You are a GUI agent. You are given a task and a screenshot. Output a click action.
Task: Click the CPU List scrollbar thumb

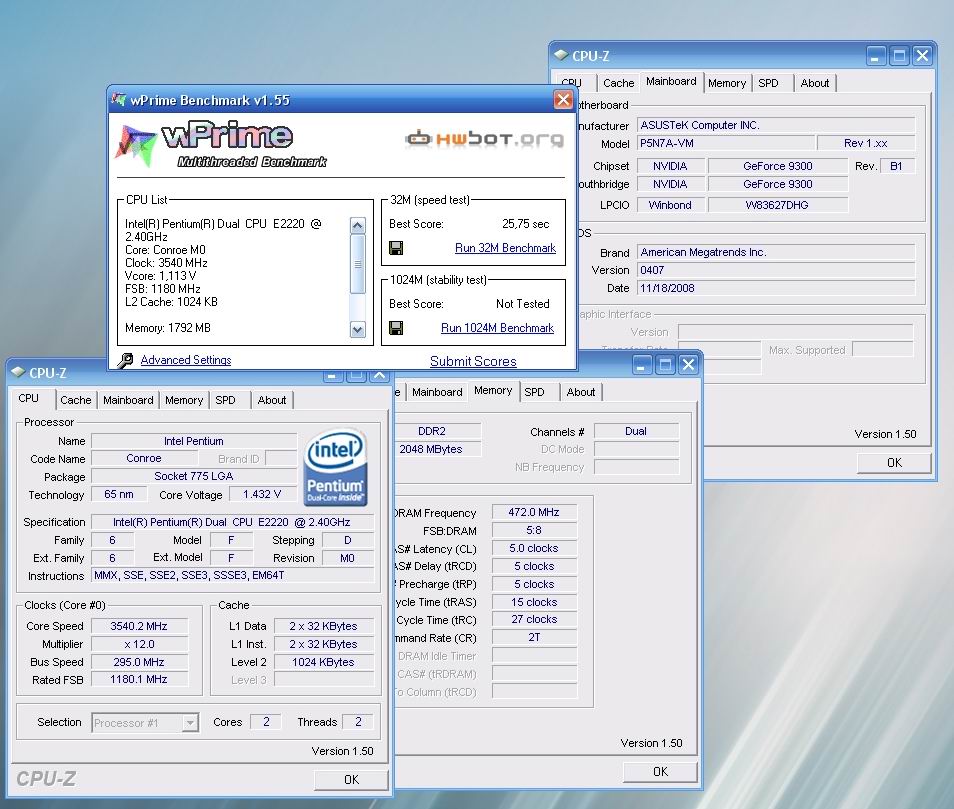pos(358,264)
